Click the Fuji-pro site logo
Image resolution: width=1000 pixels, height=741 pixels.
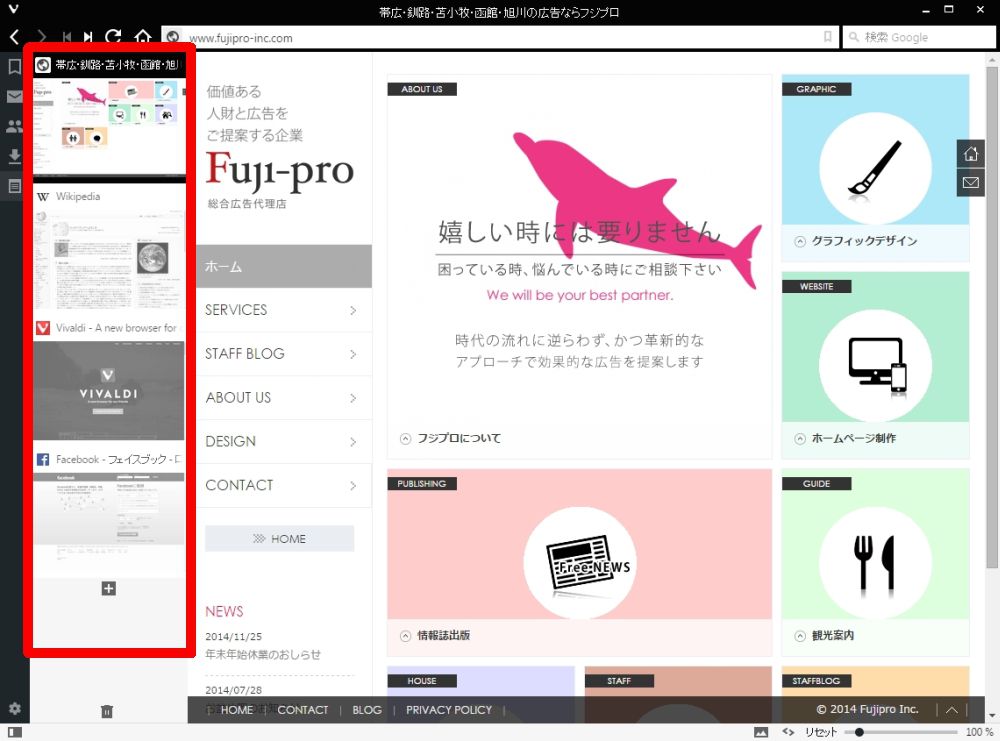[279, 171]
